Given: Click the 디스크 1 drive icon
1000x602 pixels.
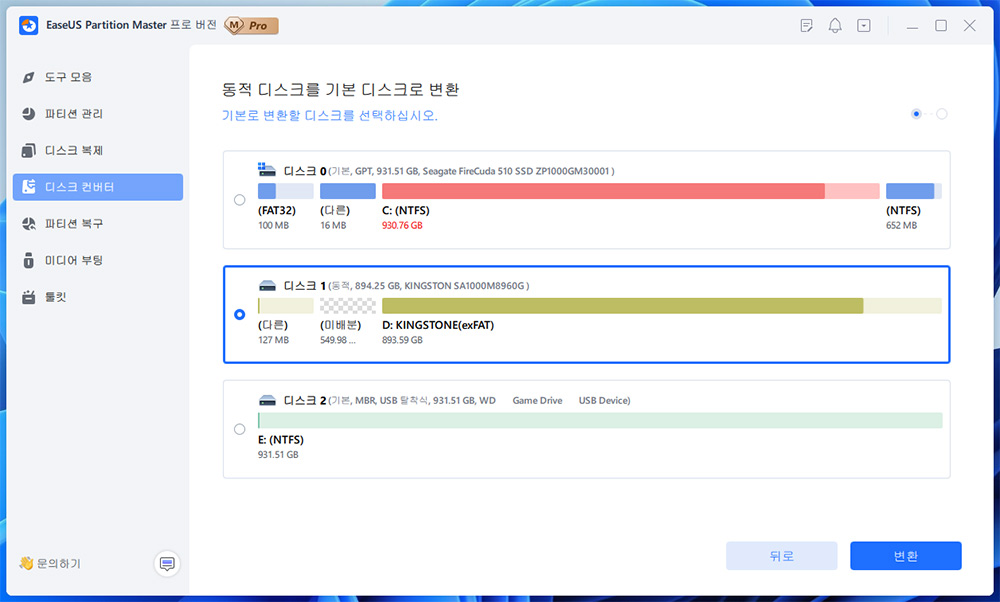Looking at the screenshot, I should (267, 286).
